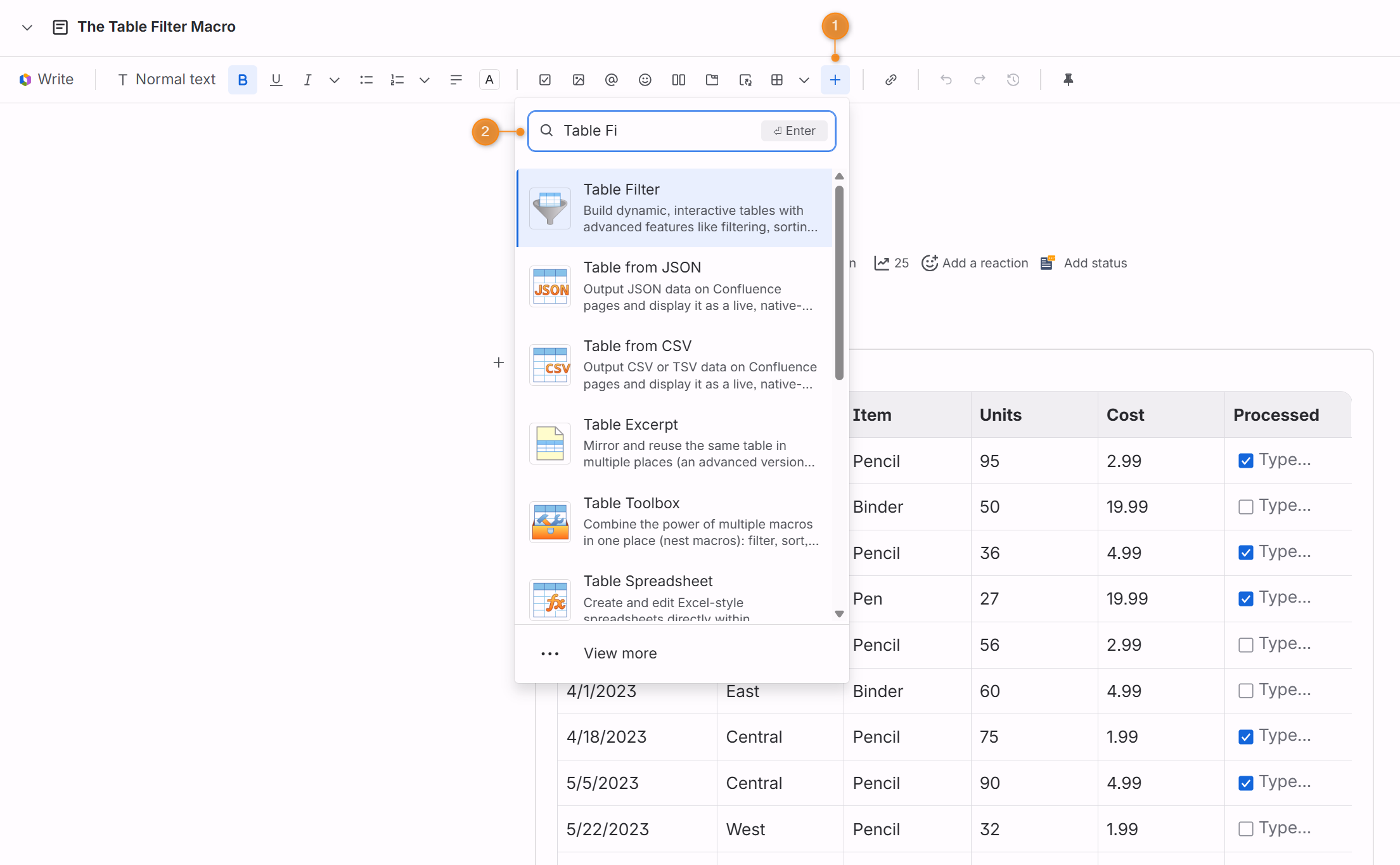Open the emoji picker

(x=645, y=80)
